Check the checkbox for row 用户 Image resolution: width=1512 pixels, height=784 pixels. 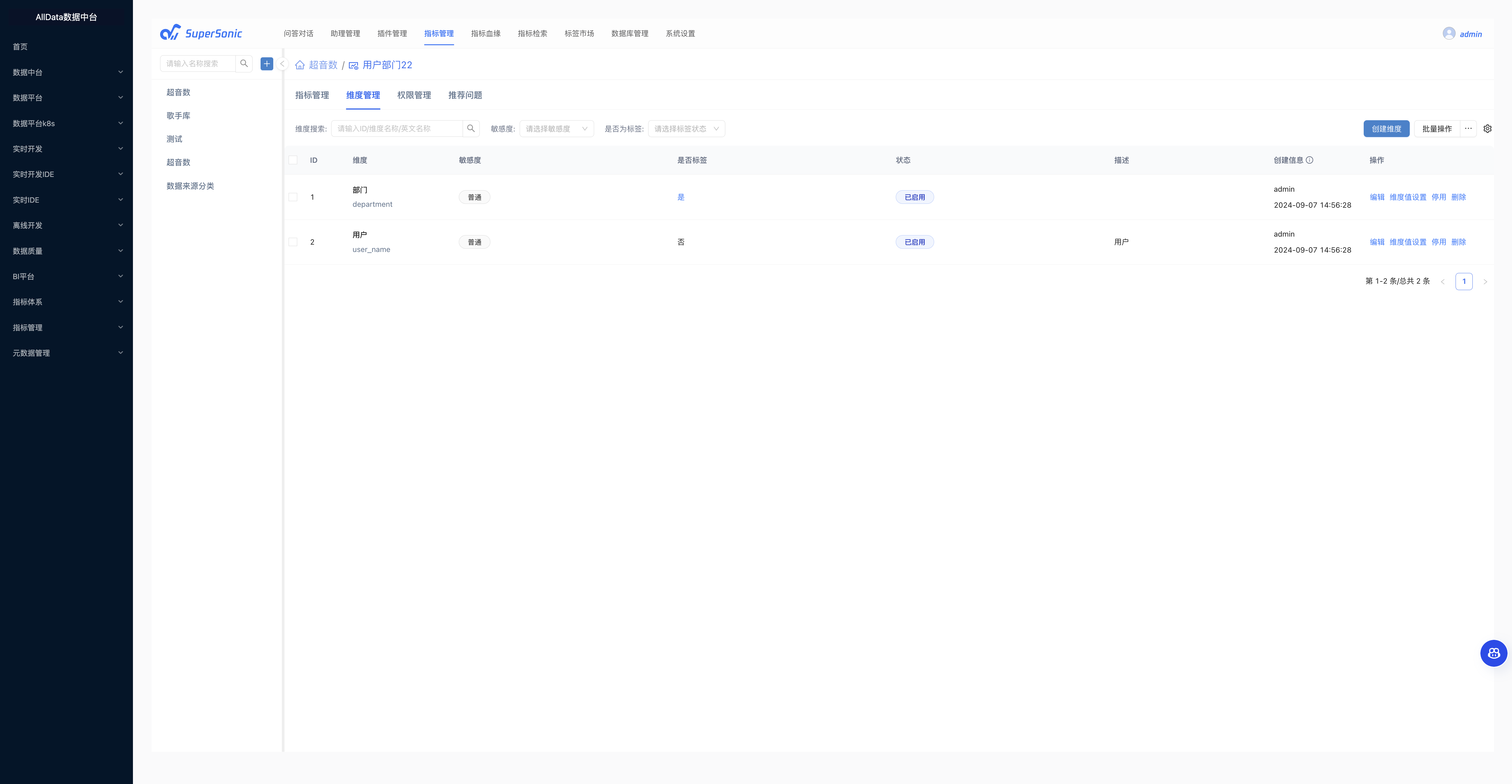pyautogui.click(x=293, y=242)
